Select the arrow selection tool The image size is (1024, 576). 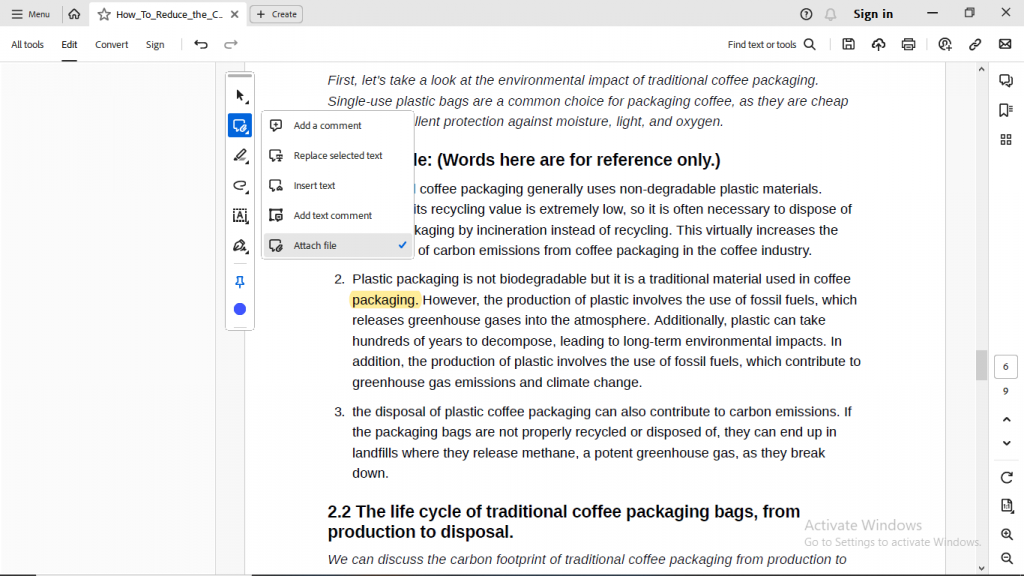(x=240, y=96)
